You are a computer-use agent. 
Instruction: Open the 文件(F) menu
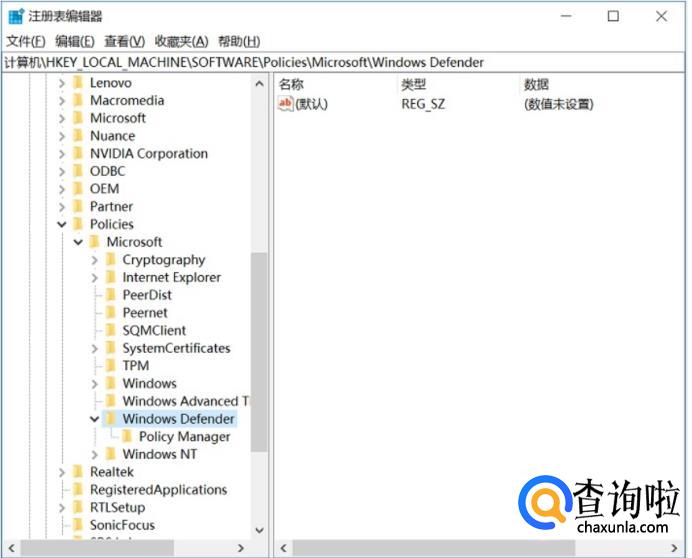(x=26, y=41)
